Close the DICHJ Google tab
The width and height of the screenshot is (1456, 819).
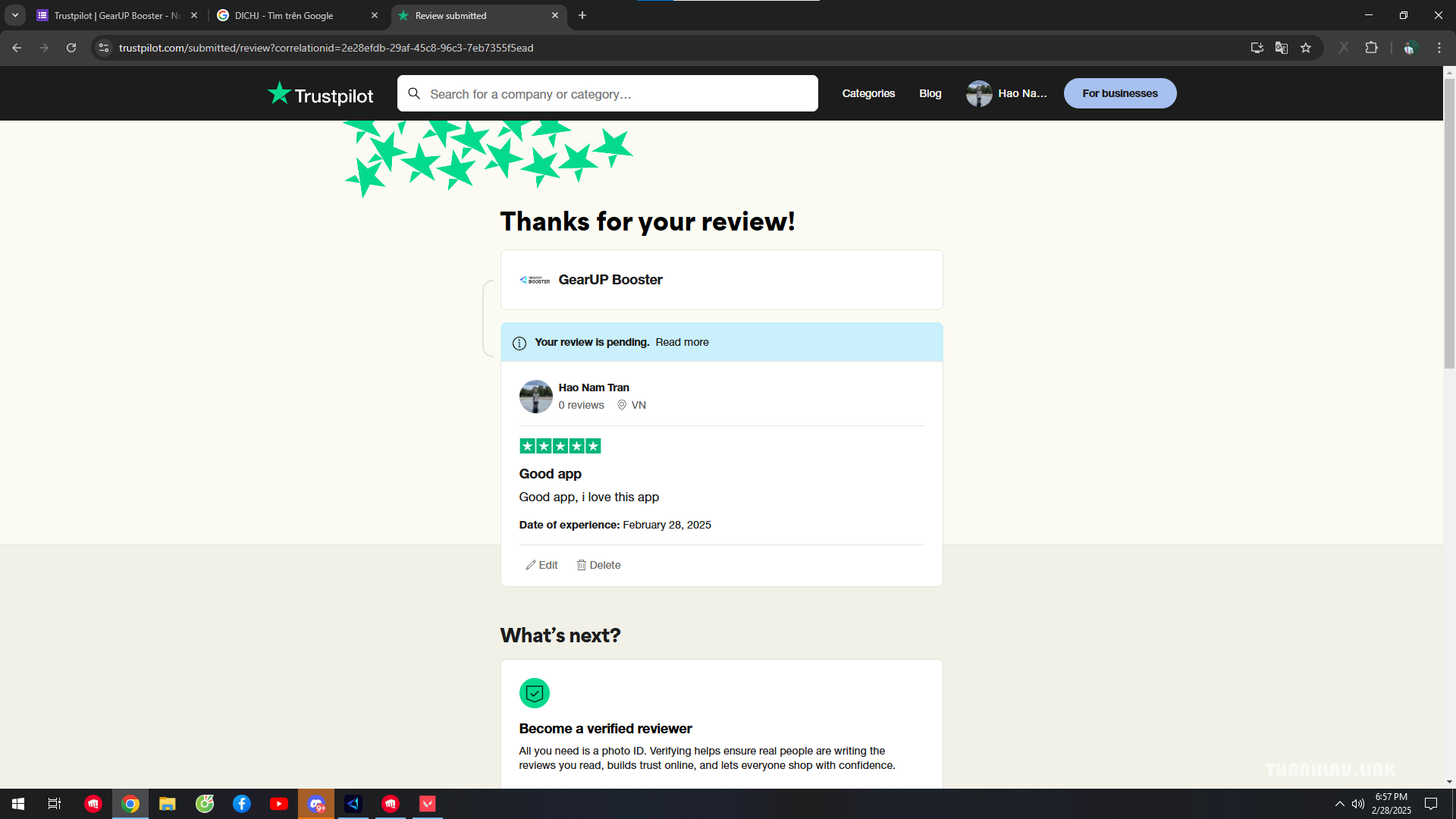pyautogui.click(x=375, y=15)
